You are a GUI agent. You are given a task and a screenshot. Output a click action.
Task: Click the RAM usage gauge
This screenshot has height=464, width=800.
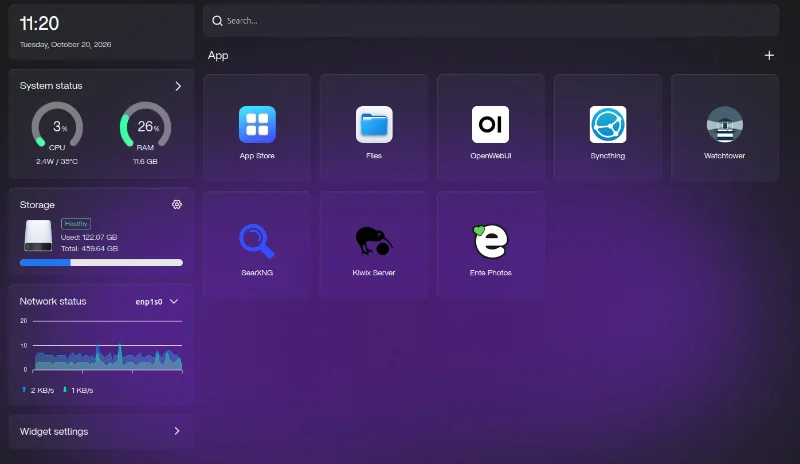145,126
